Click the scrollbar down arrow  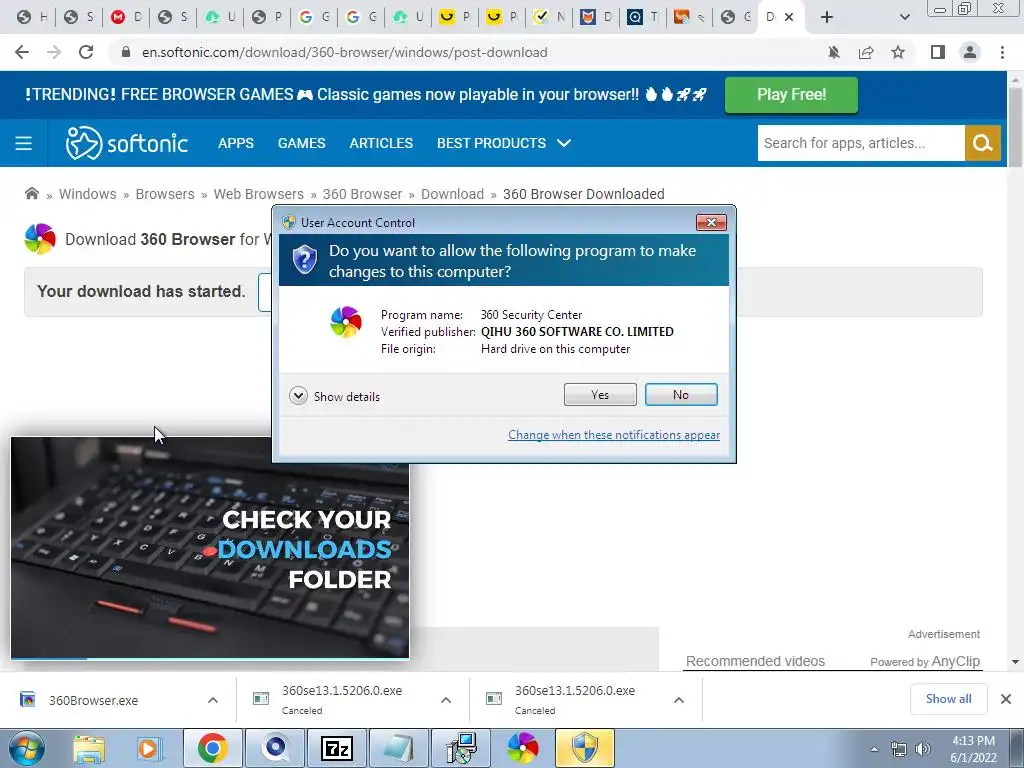pos(1015,662)
